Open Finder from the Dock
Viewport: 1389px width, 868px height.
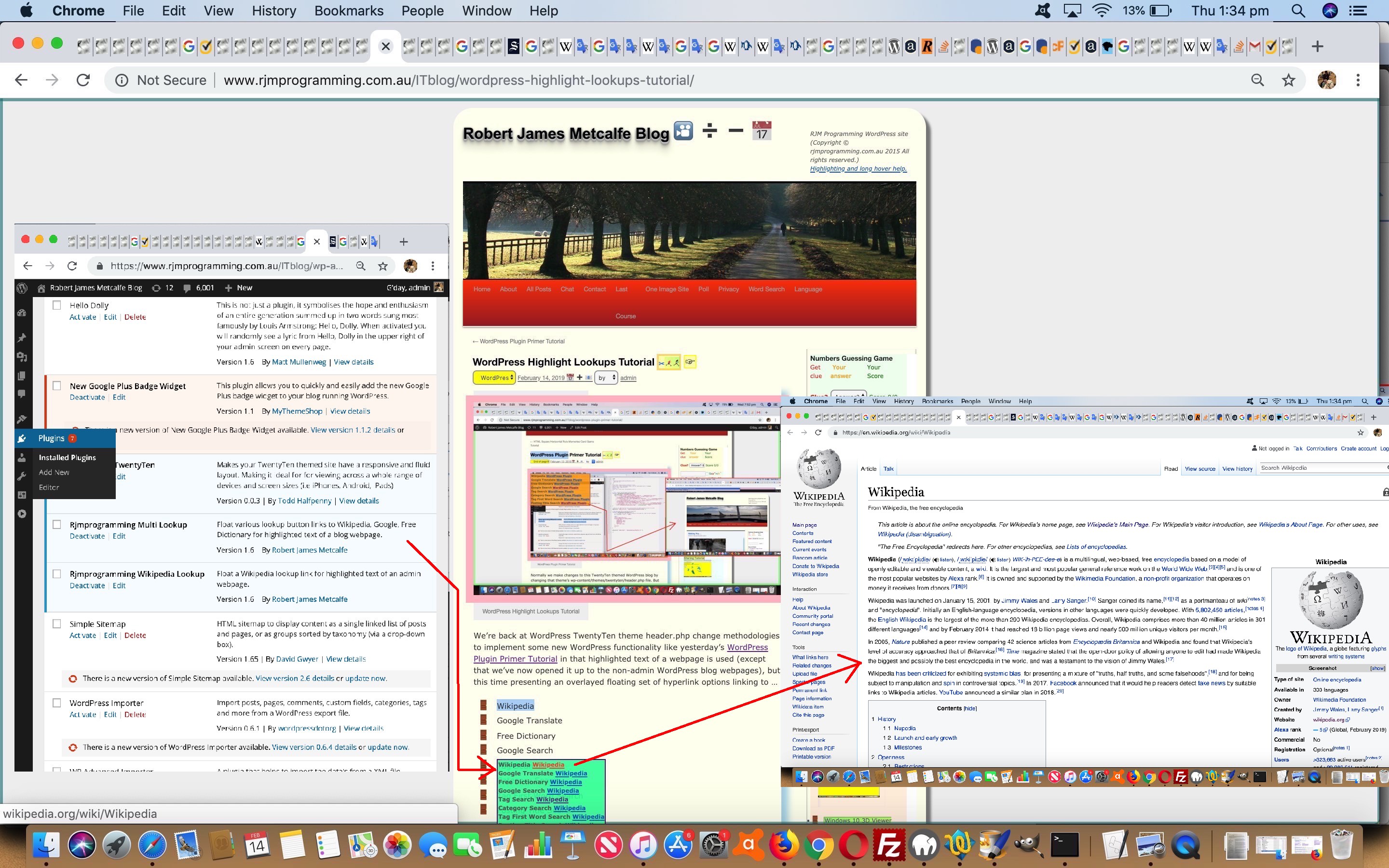point(46,844)
